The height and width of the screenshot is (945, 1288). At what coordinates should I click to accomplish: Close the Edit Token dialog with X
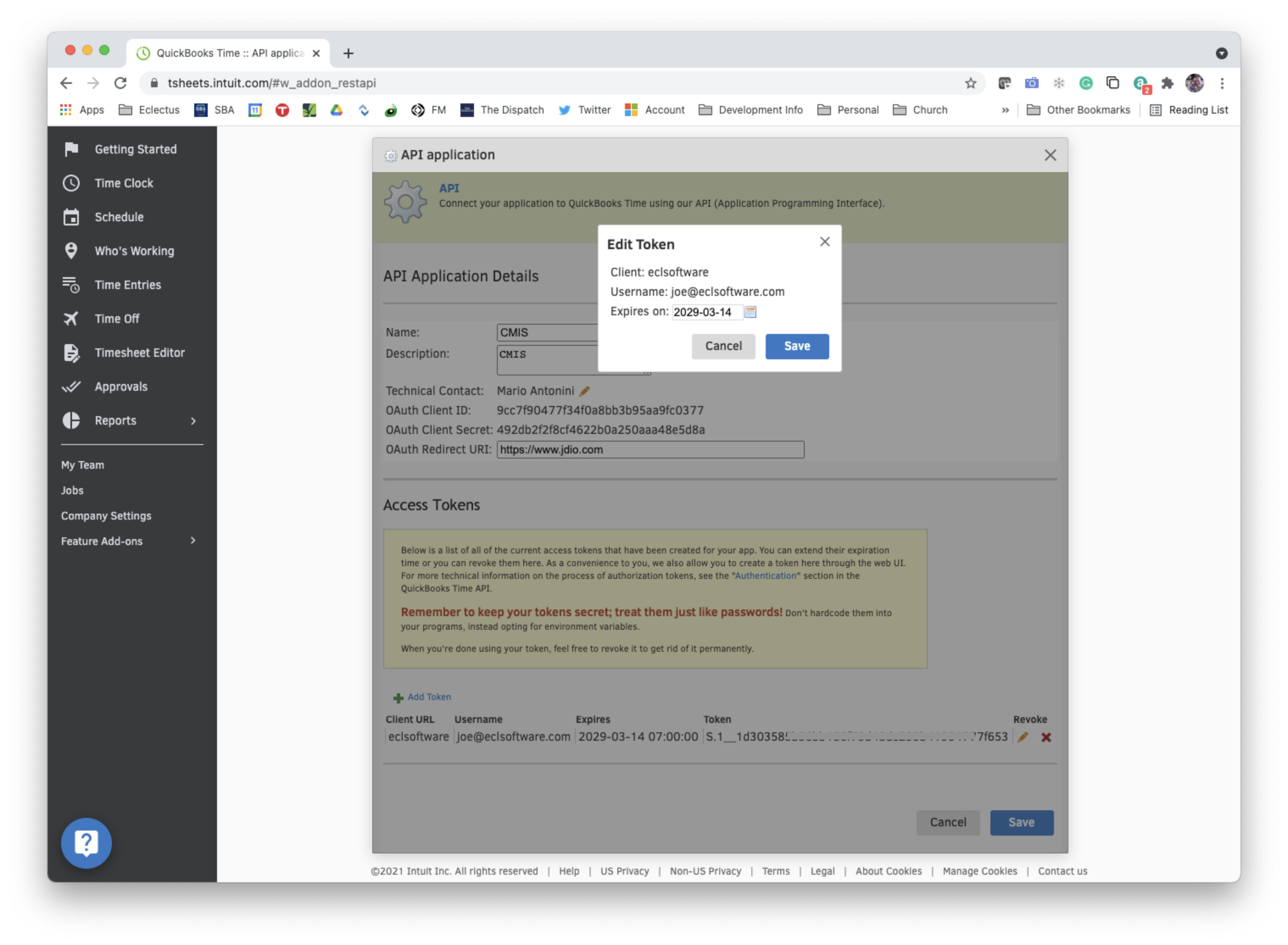tap(824, 242)
